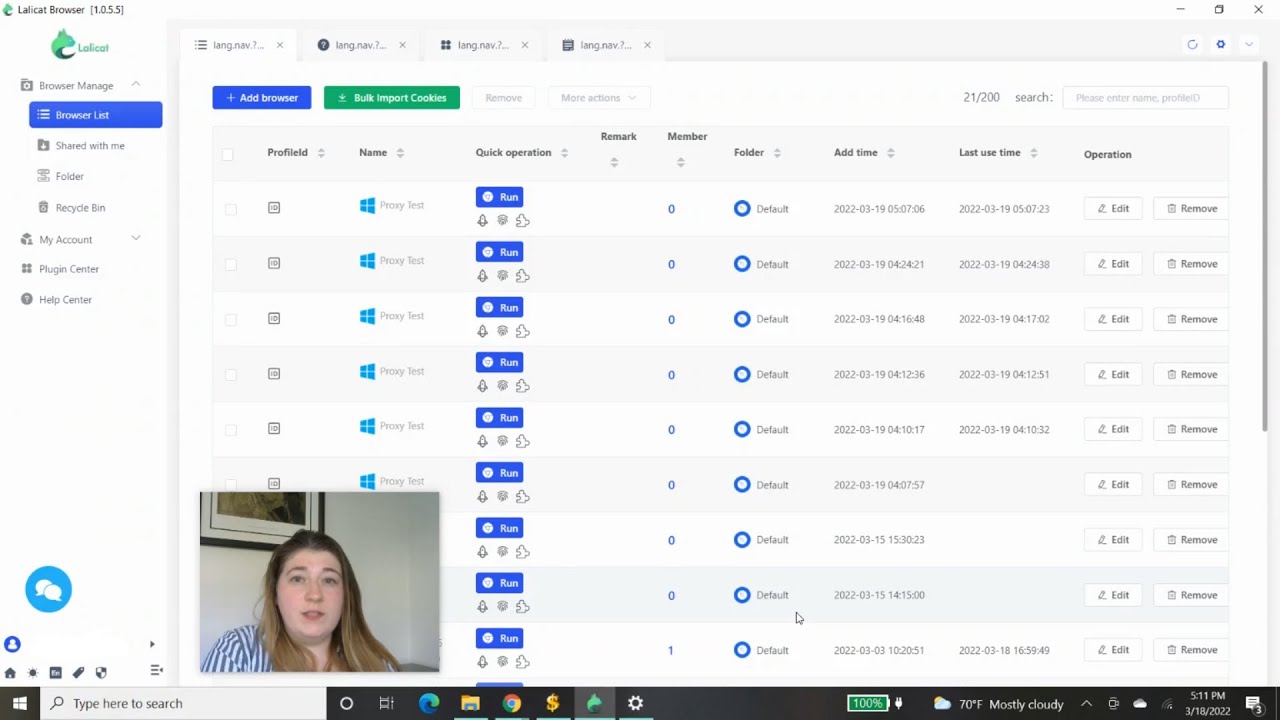Click the rocket icon in the 04:12:36 row
Viewport: 1280px width, 720px height.
point(482,386)
